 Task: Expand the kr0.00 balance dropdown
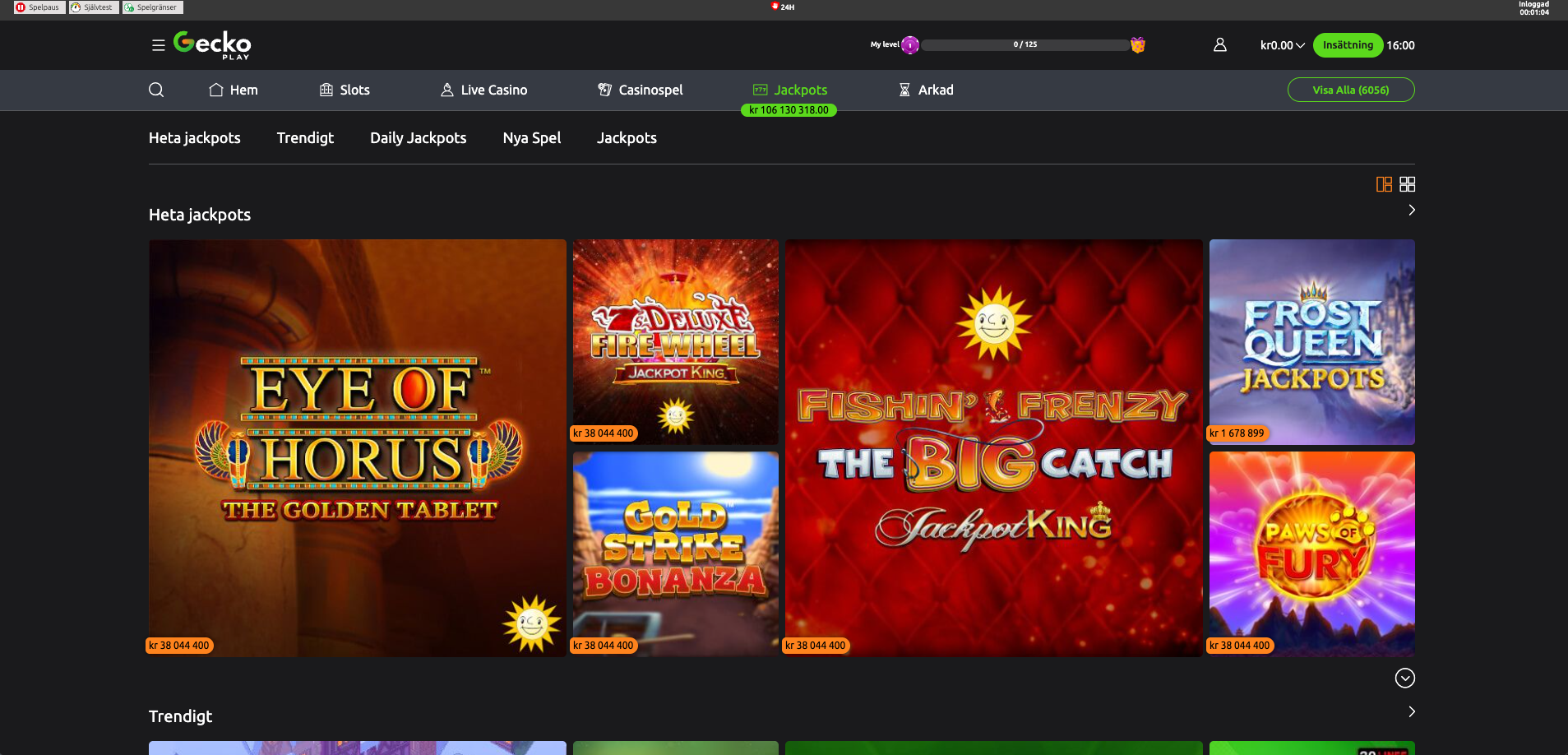(1282, 45)
